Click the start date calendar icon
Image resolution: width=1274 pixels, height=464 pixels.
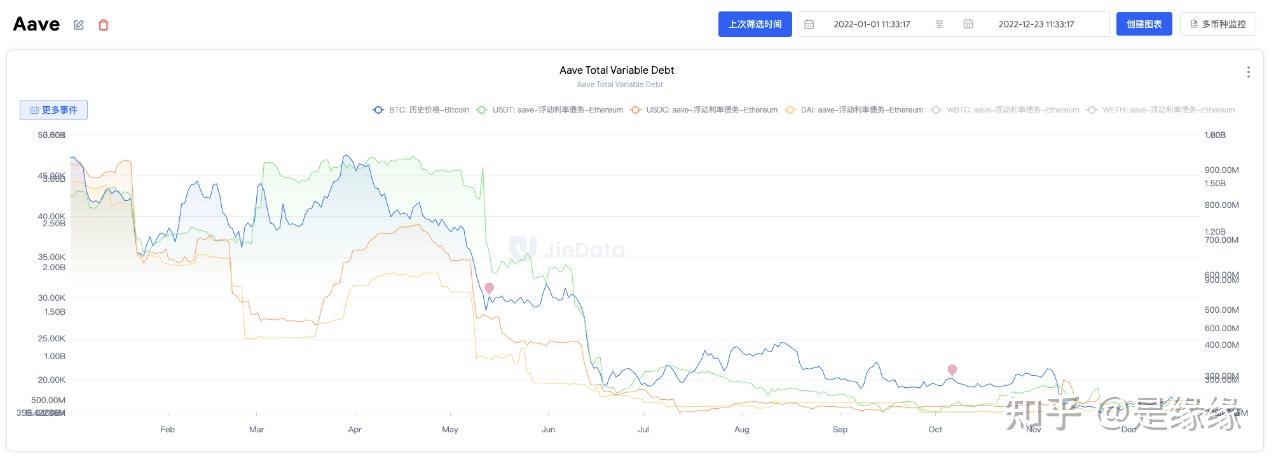coord(809,24)
